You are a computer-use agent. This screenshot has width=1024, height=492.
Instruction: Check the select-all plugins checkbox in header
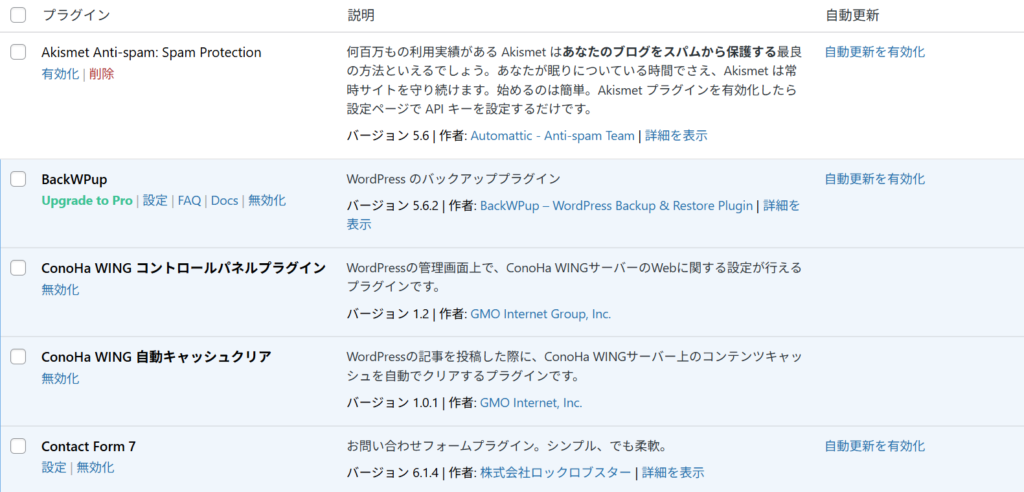(18, 15)
